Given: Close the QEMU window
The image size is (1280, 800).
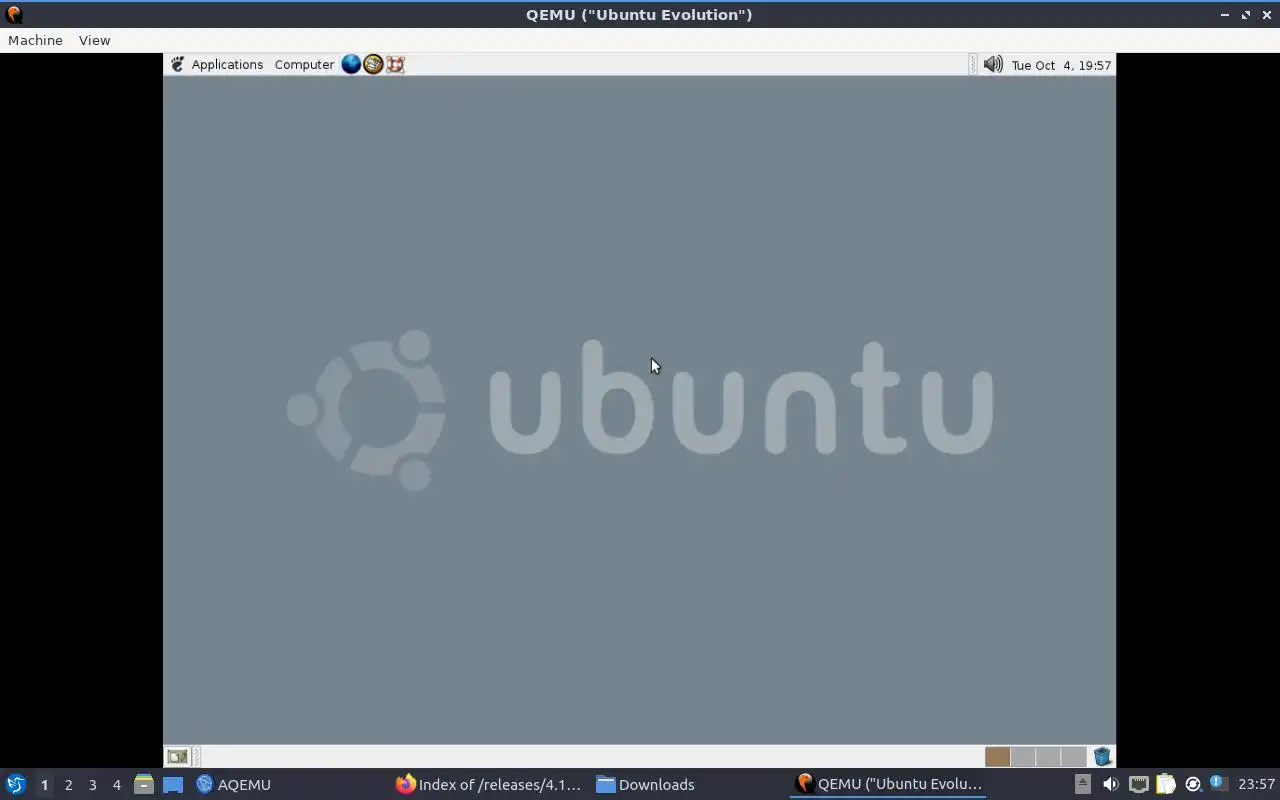Looking at the screenshot, I should tap(1267, 14).
